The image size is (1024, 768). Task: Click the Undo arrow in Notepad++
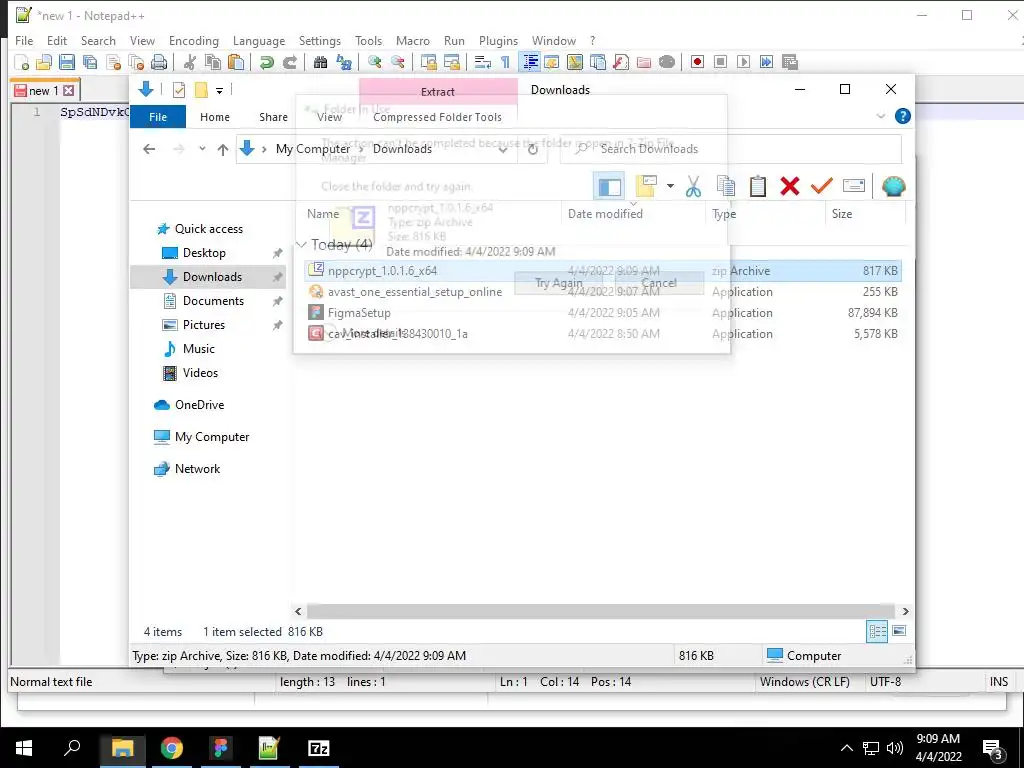point(266,62)
